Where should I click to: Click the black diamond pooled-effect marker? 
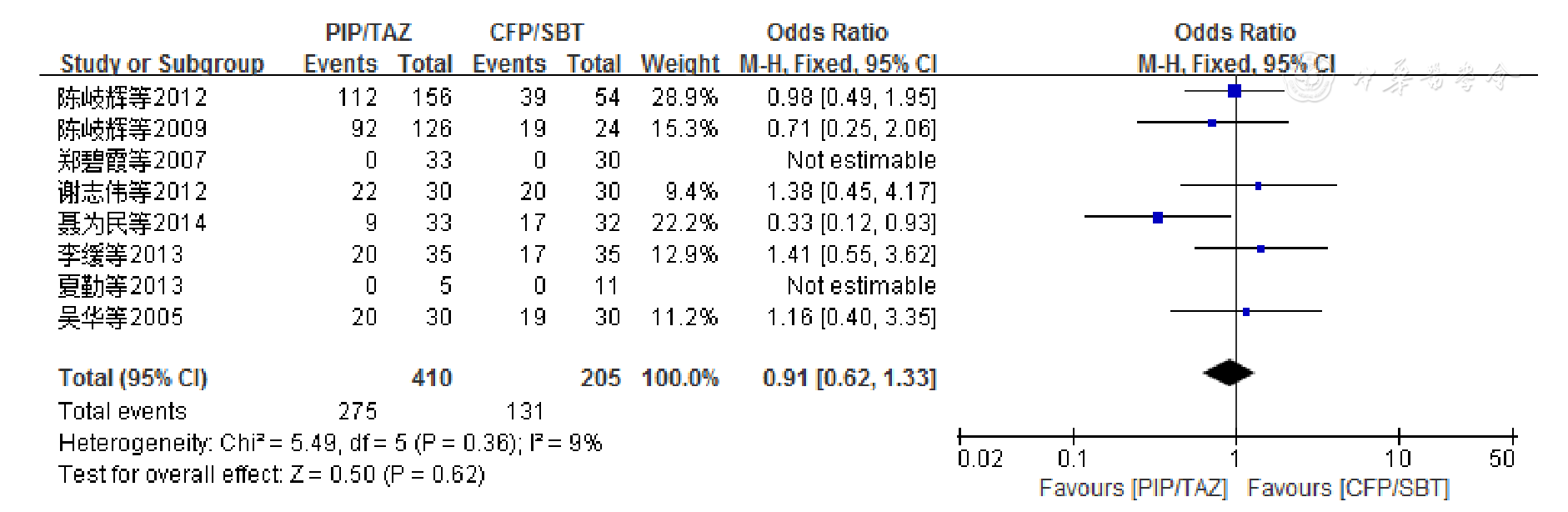[x=1229, y=374]
